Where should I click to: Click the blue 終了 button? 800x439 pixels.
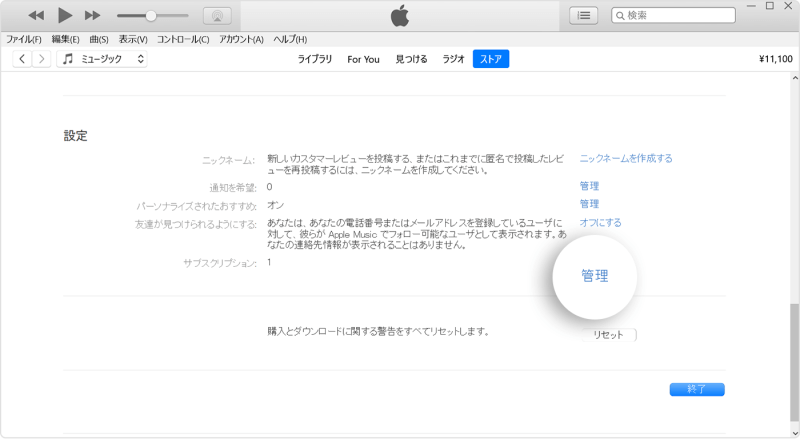697,389
